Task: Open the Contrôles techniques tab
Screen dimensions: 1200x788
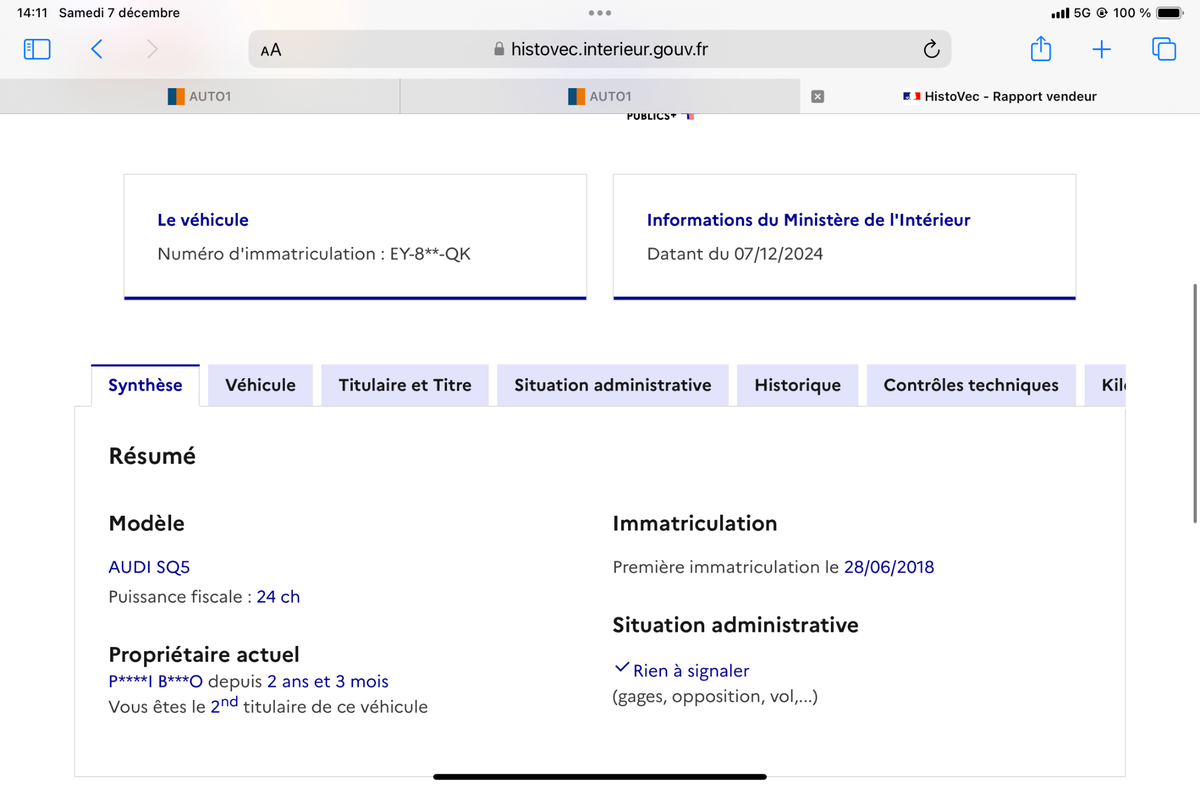Action: pyautogui.click(x=971, y=385)
